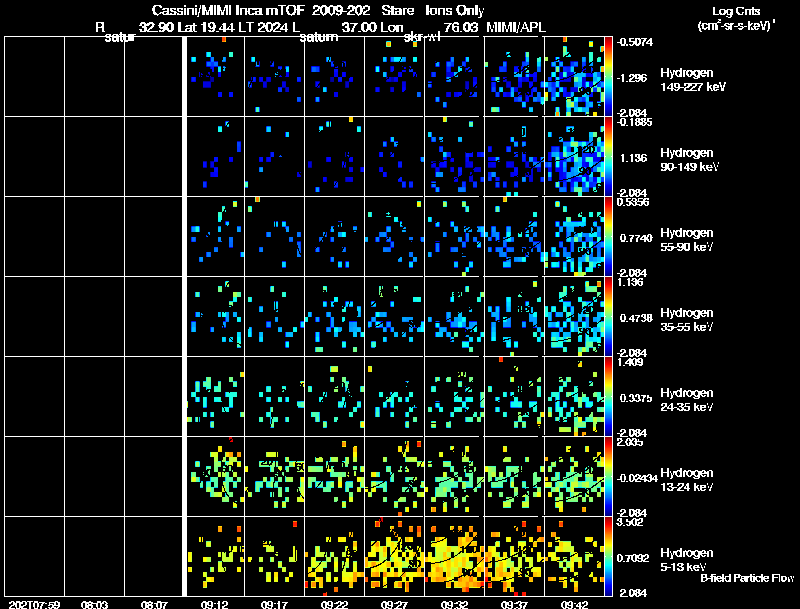The image size is (800, 609).
Task: Open the Hydrogen 5-13 keV panel at 09:32
Action: 454,556
